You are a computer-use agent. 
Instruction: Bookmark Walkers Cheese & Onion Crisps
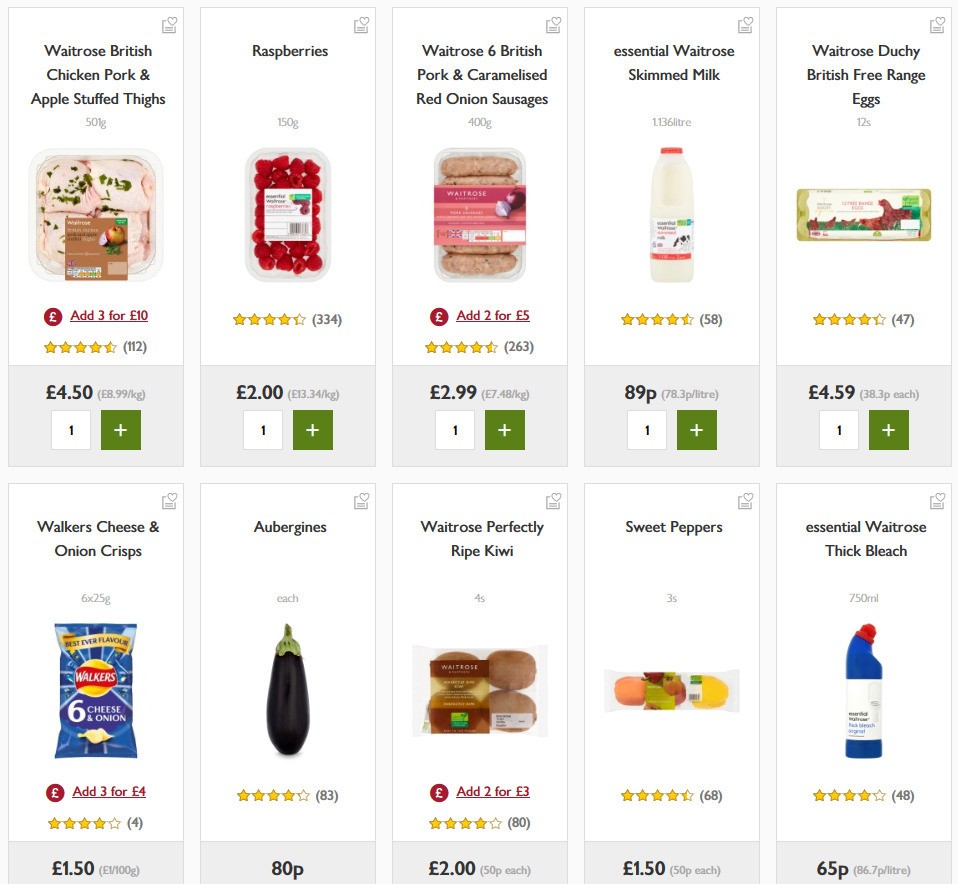169,500
